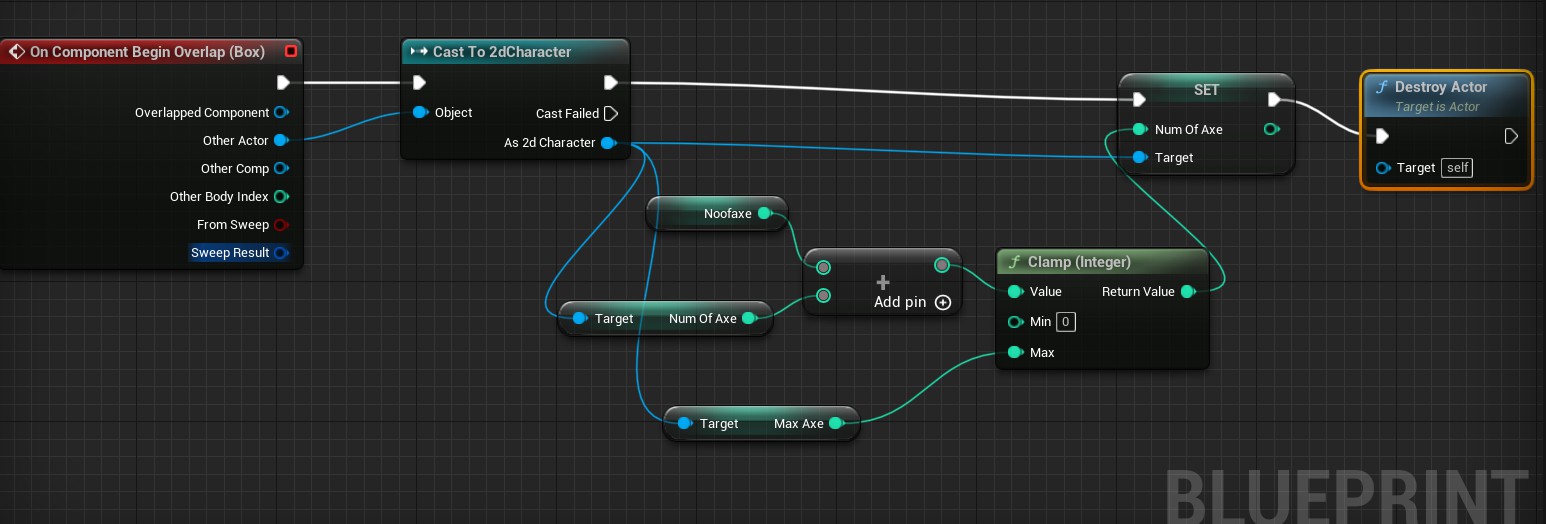Click the Overlapped Component pin
Viewport: 1546px width, 524px height.
(x=281, y=113)
